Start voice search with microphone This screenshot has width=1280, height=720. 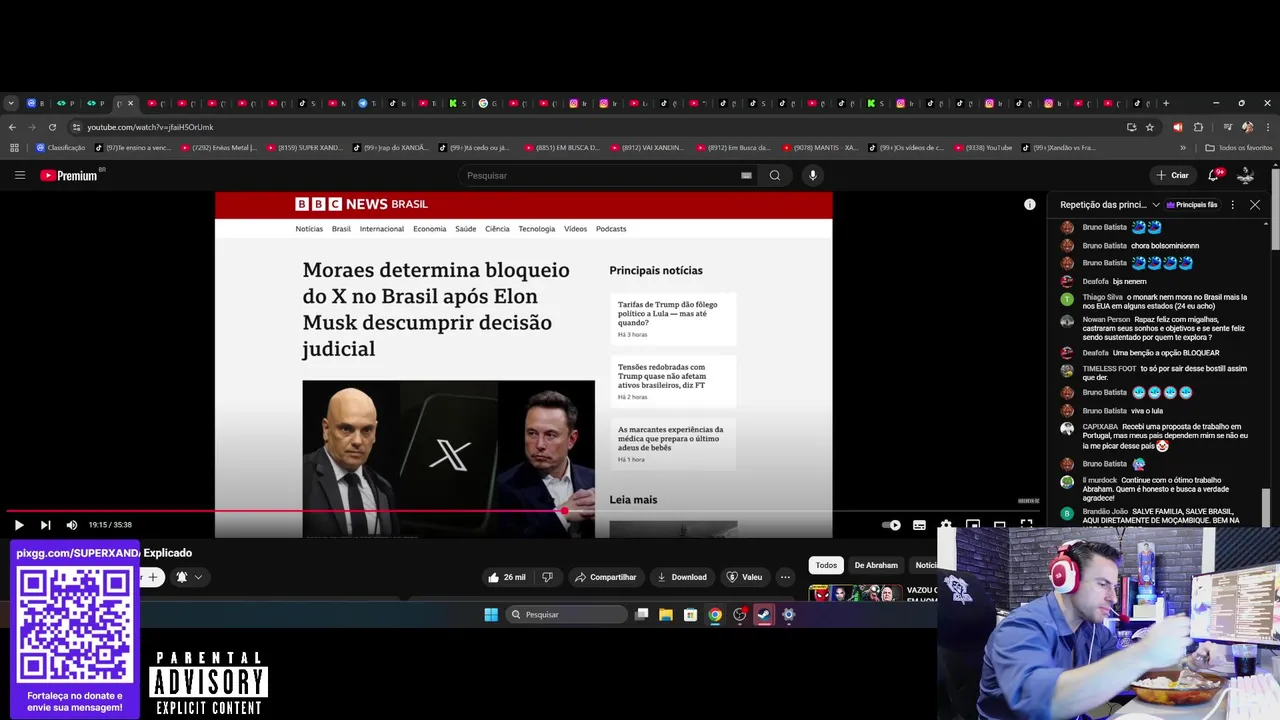(812, 175)
